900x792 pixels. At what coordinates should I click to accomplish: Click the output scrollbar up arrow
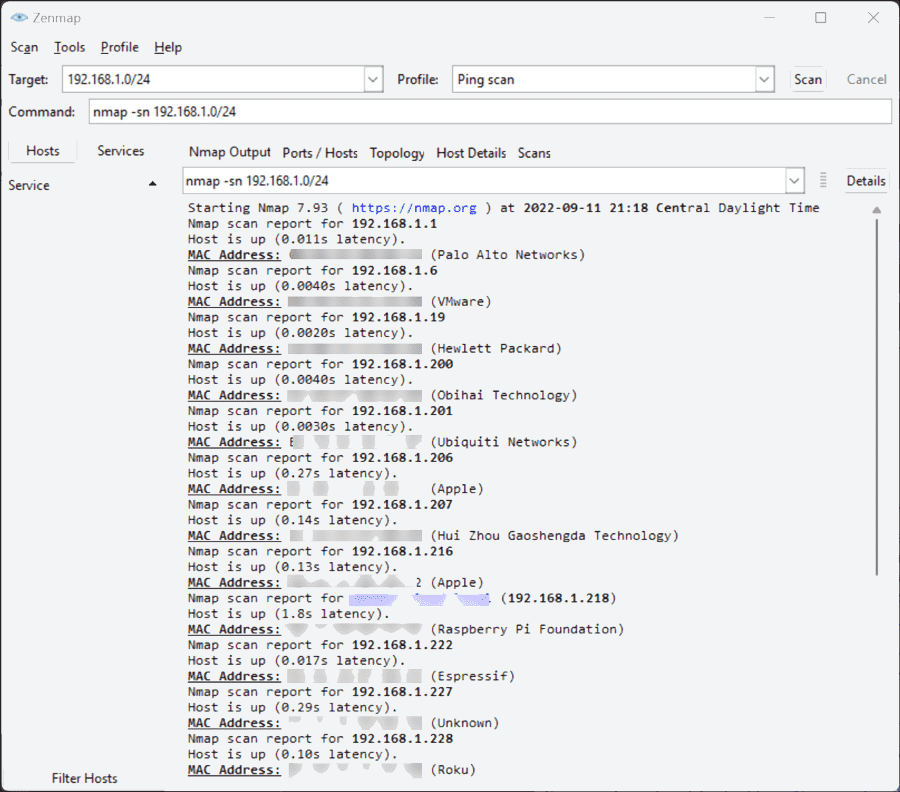876,210
